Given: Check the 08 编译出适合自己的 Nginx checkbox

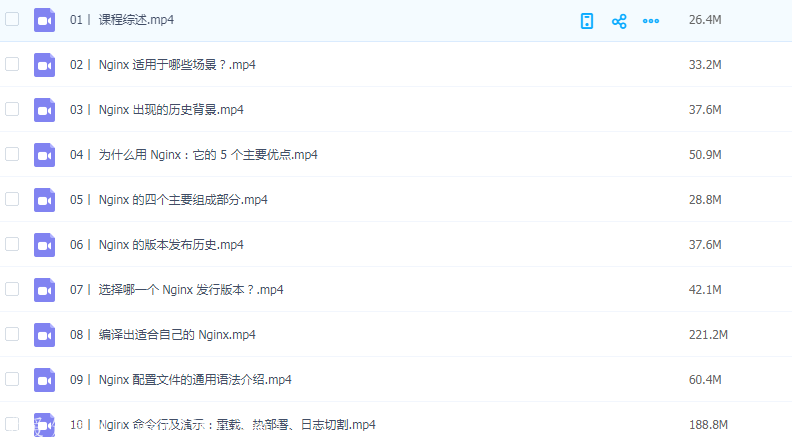Looking at the screenshot, I should click(12, 334).
